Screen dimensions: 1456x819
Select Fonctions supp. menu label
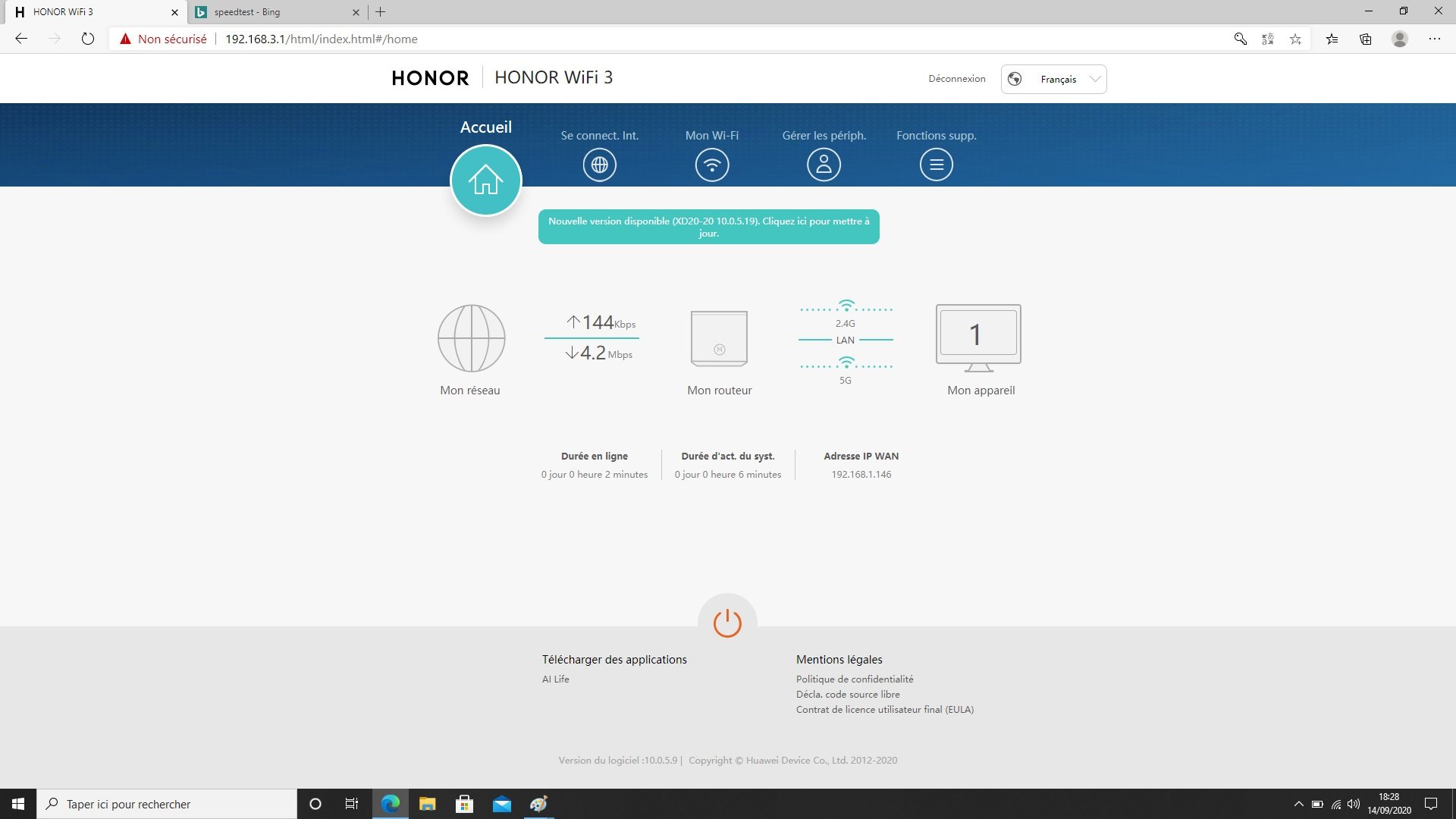click(937, 136)
